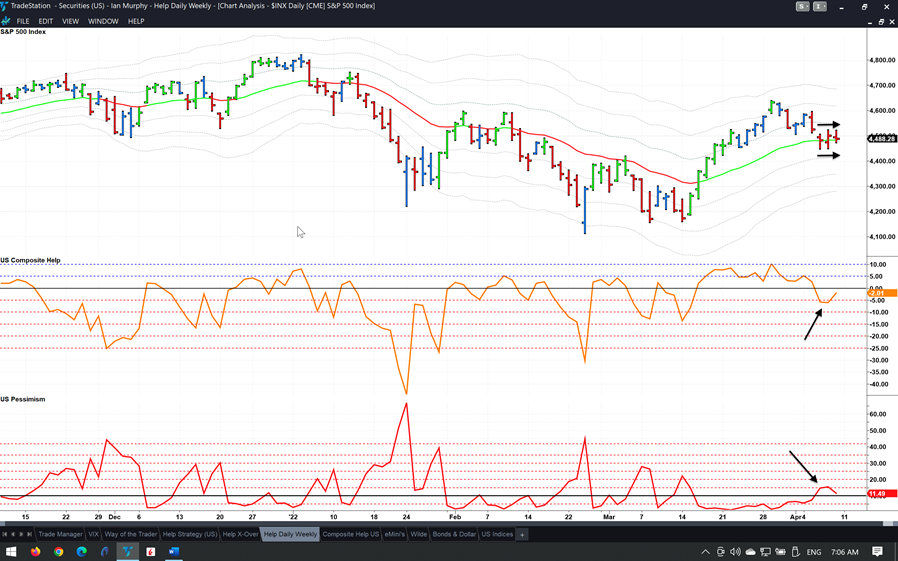Open Microsoft Edge from the taskbar
The image size is (898, 561).
[x=82, y=552]
